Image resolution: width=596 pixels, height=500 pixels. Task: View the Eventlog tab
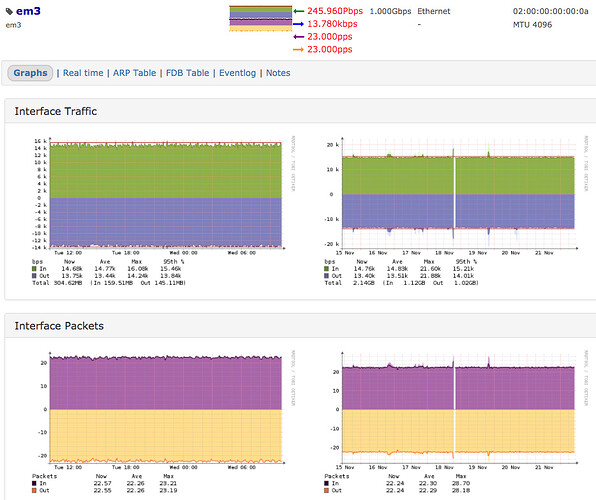[x=238, y=73]
